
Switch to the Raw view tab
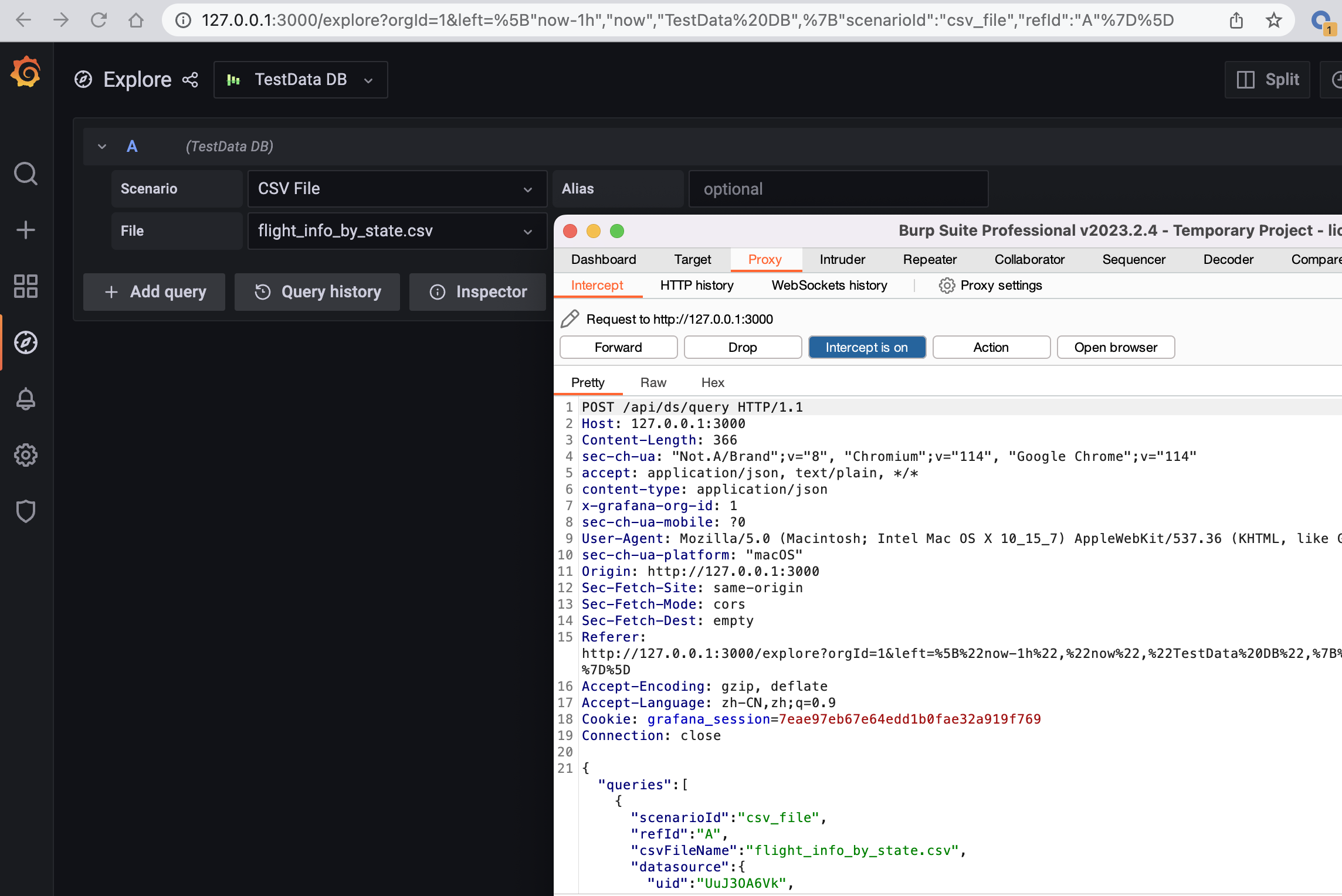coord(653,382)
